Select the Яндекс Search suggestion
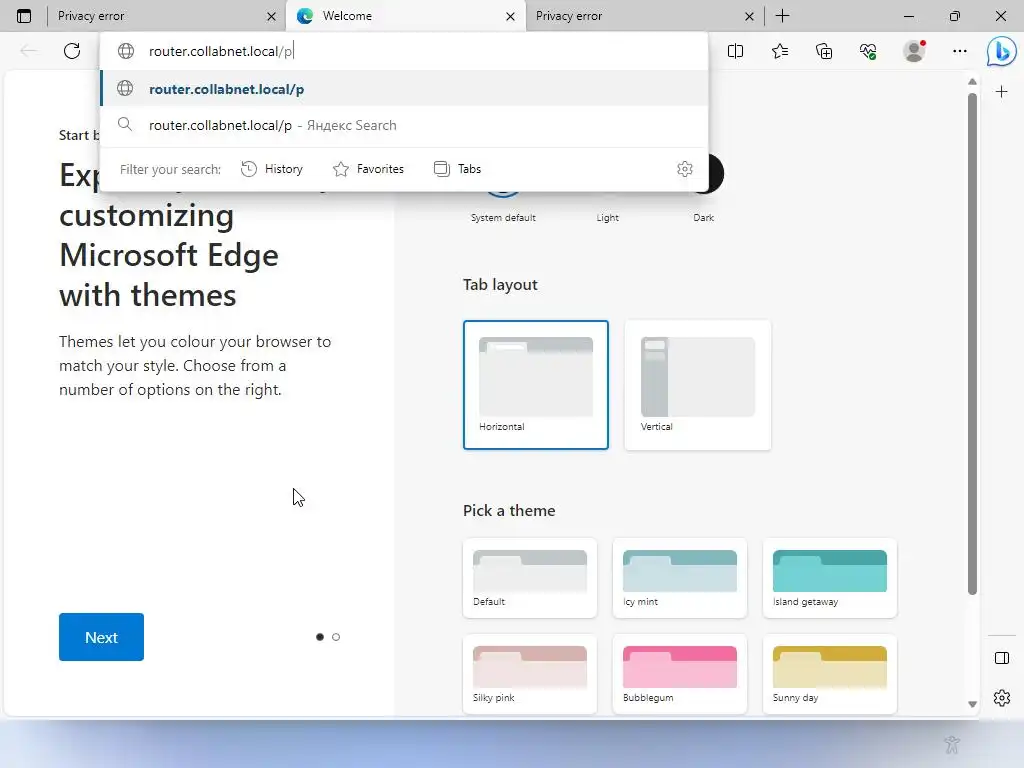The image size is (1024, 768). coord(404,125)
